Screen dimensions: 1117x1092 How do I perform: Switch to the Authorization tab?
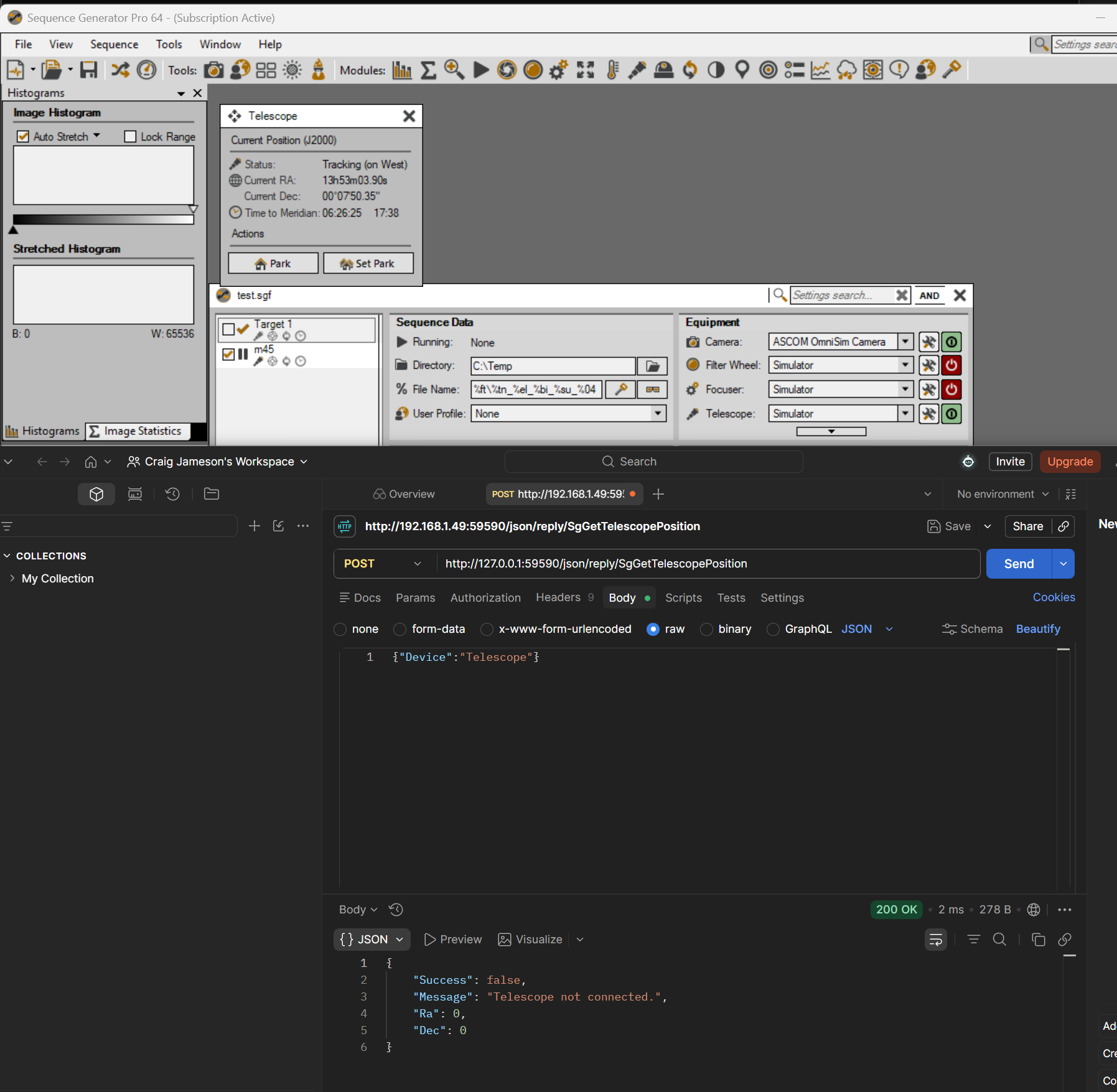click(x=485, y=598)
